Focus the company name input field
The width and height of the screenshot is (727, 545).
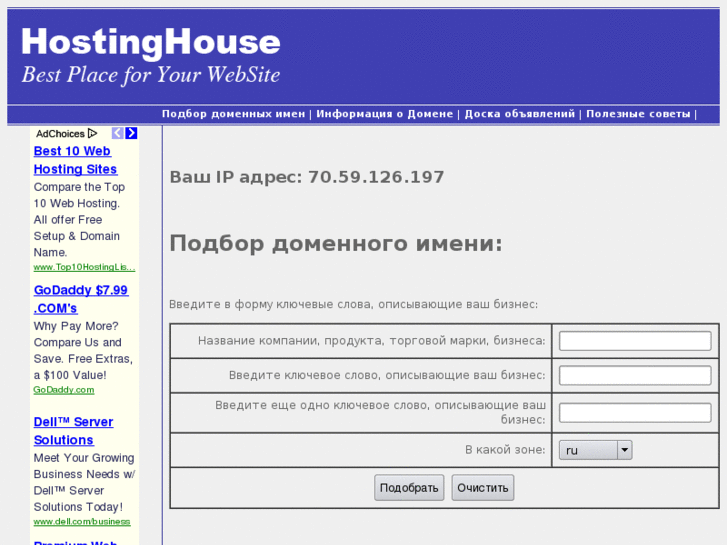(x=635, y=341)
